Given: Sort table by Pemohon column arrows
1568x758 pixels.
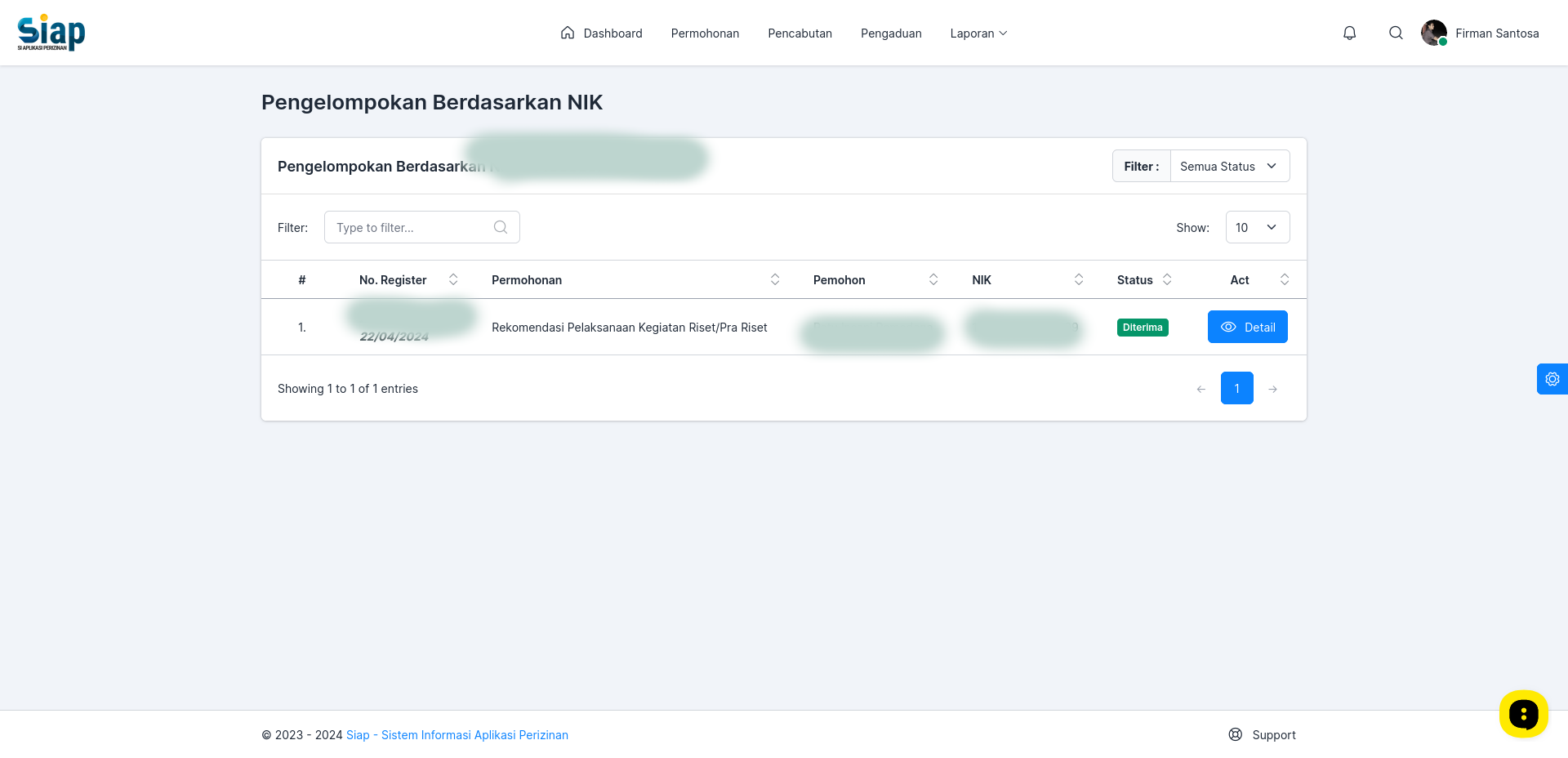Looking at the screenshot, I should 933,279.
